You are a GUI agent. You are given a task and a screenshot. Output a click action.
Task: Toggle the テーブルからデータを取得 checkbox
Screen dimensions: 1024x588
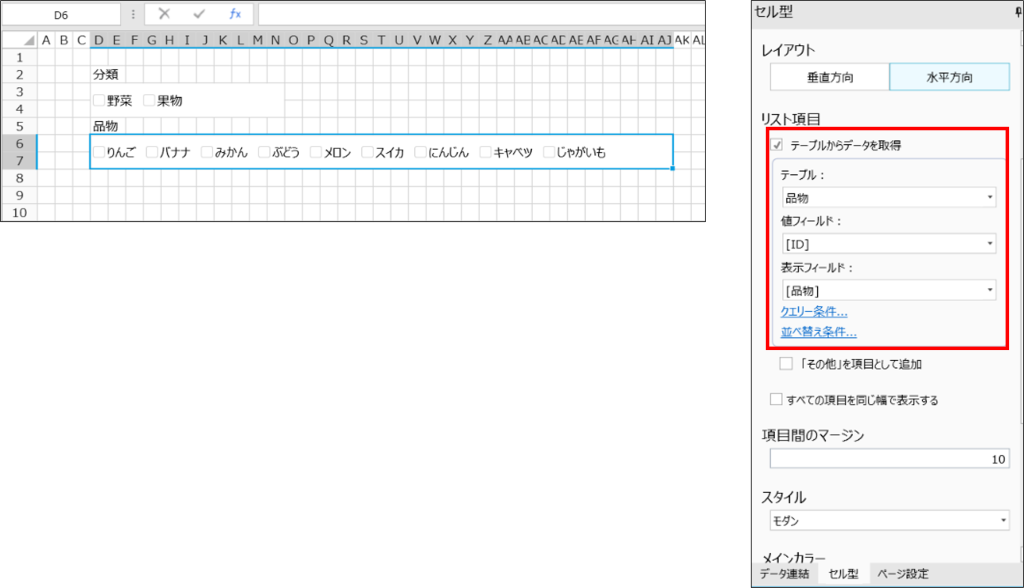777,146
